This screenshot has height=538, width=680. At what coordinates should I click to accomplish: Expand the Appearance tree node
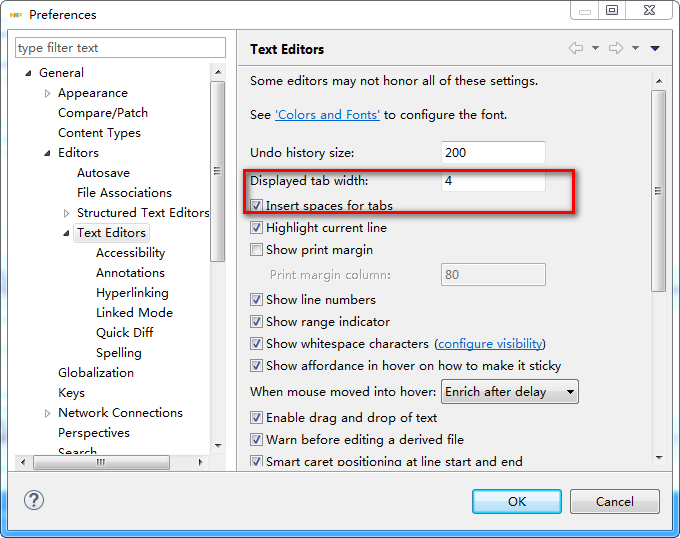click(47, 93)
